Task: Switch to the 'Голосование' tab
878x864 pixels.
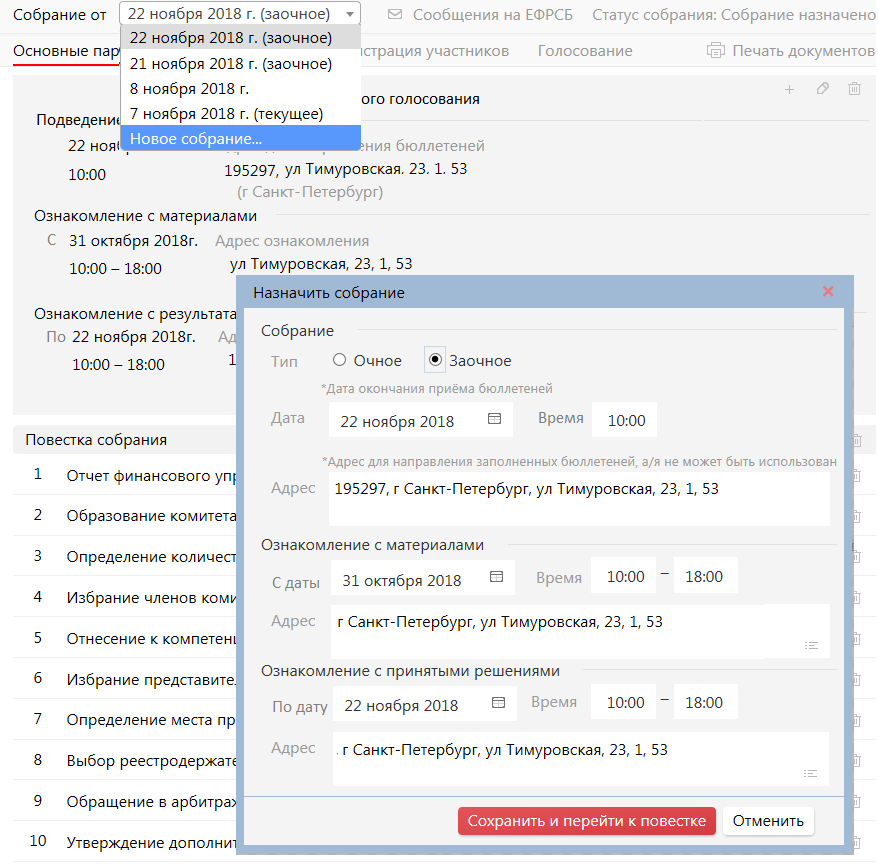Action: point(584,51)
